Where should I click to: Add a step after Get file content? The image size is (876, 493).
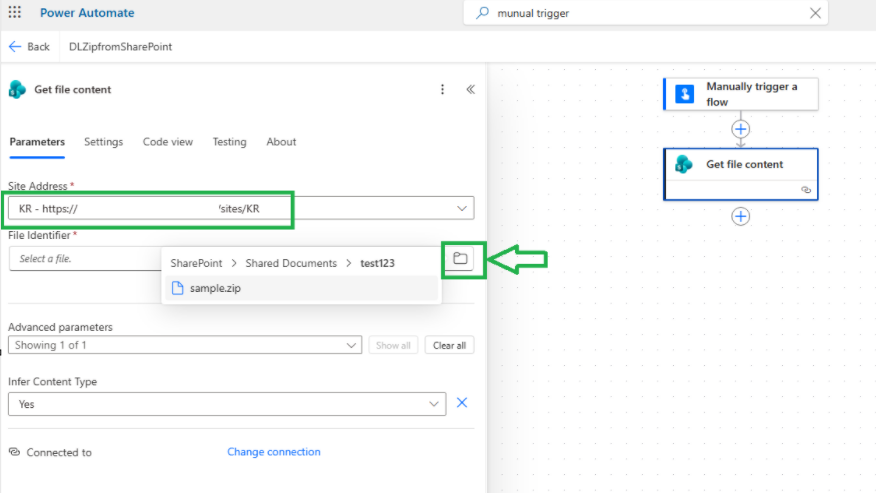[x=741, y=216]
